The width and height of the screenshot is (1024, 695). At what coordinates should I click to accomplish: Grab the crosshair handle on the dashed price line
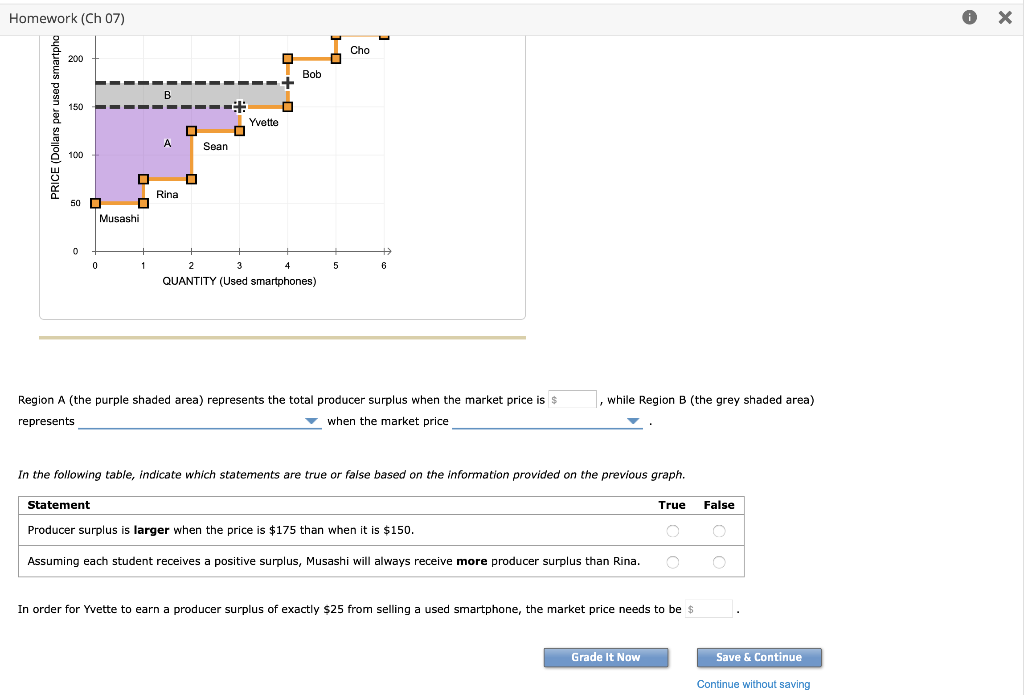(x=239, y=106)
